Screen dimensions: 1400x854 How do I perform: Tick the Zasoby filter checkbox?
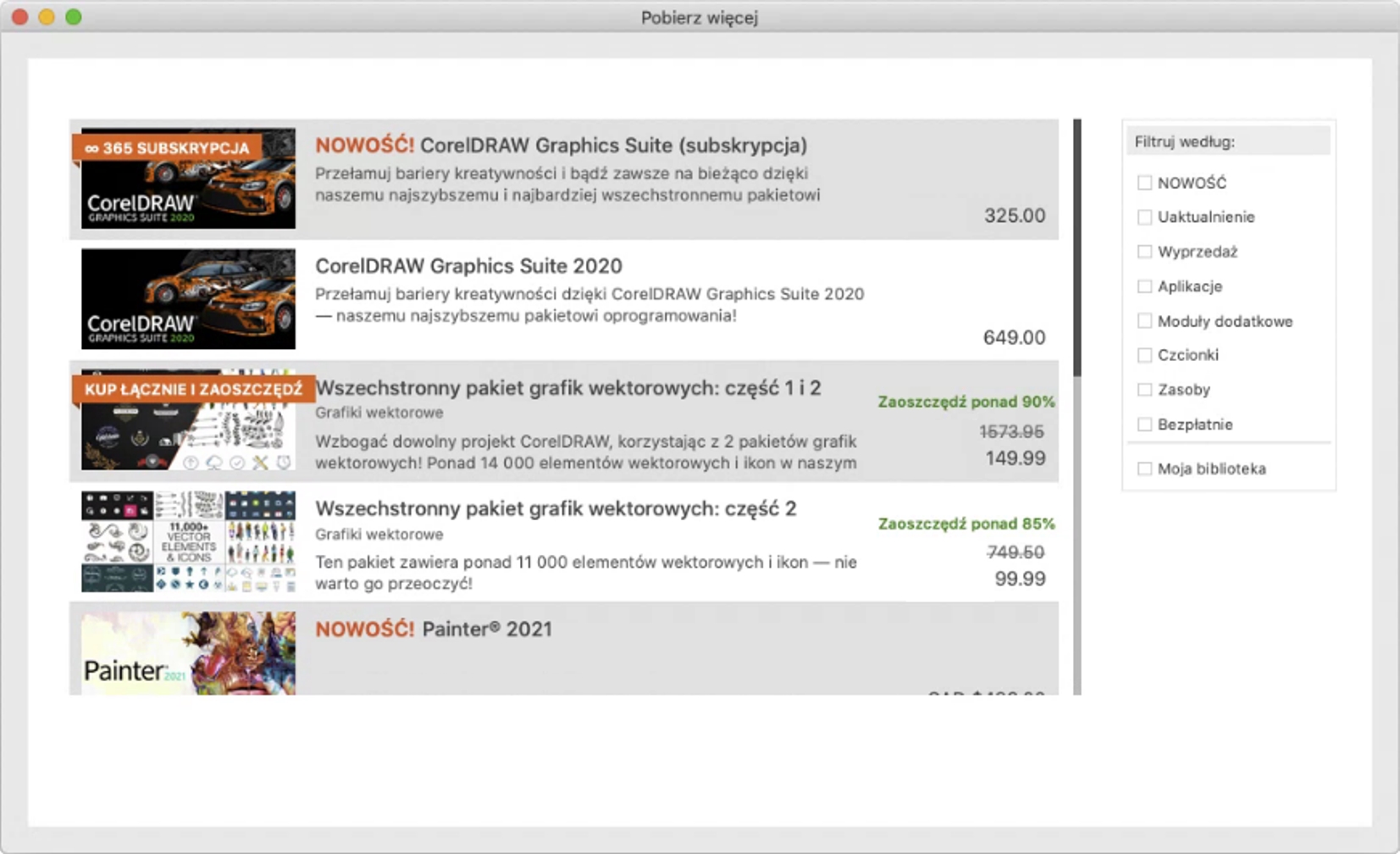1144,390
